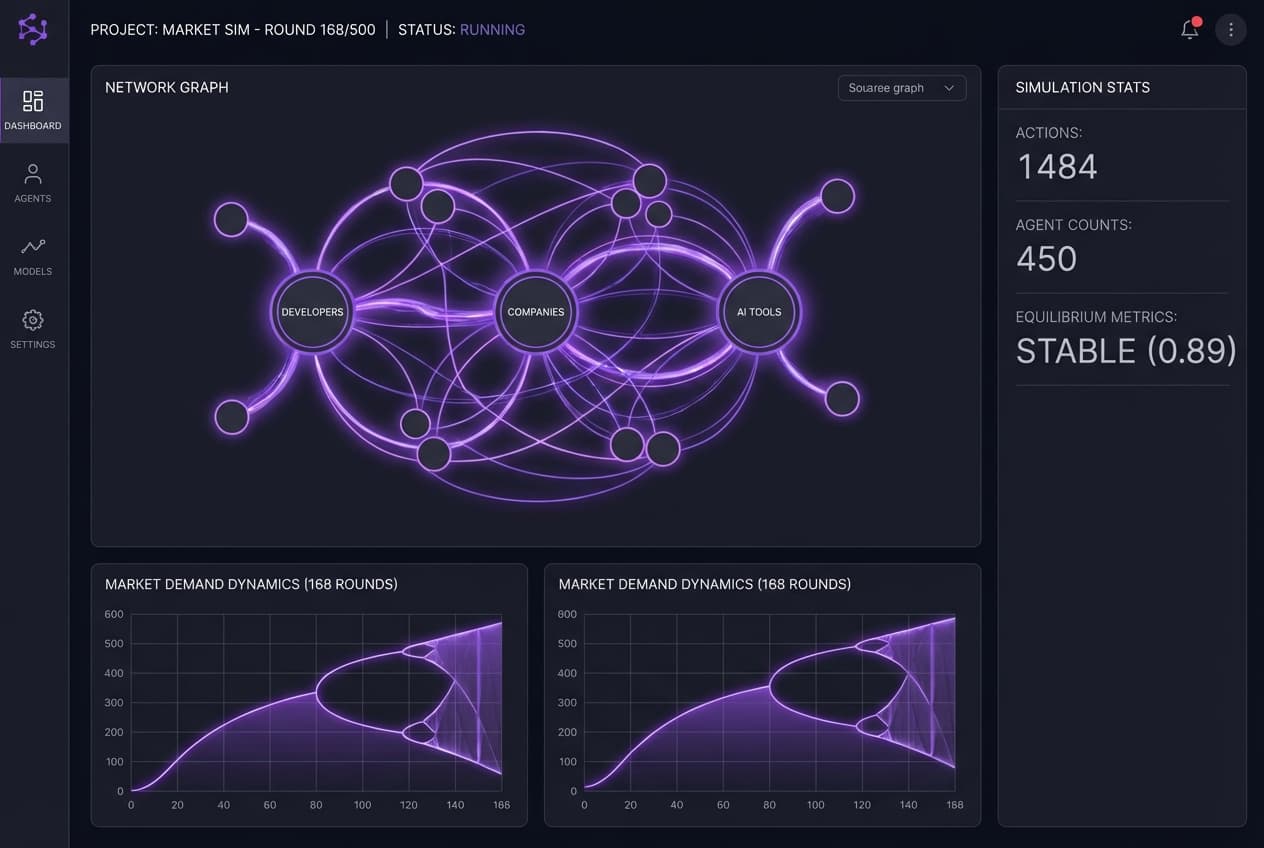1264x848 pixels.
Task: Select the Dashboard grid icon
Action: tap(33, 102)
